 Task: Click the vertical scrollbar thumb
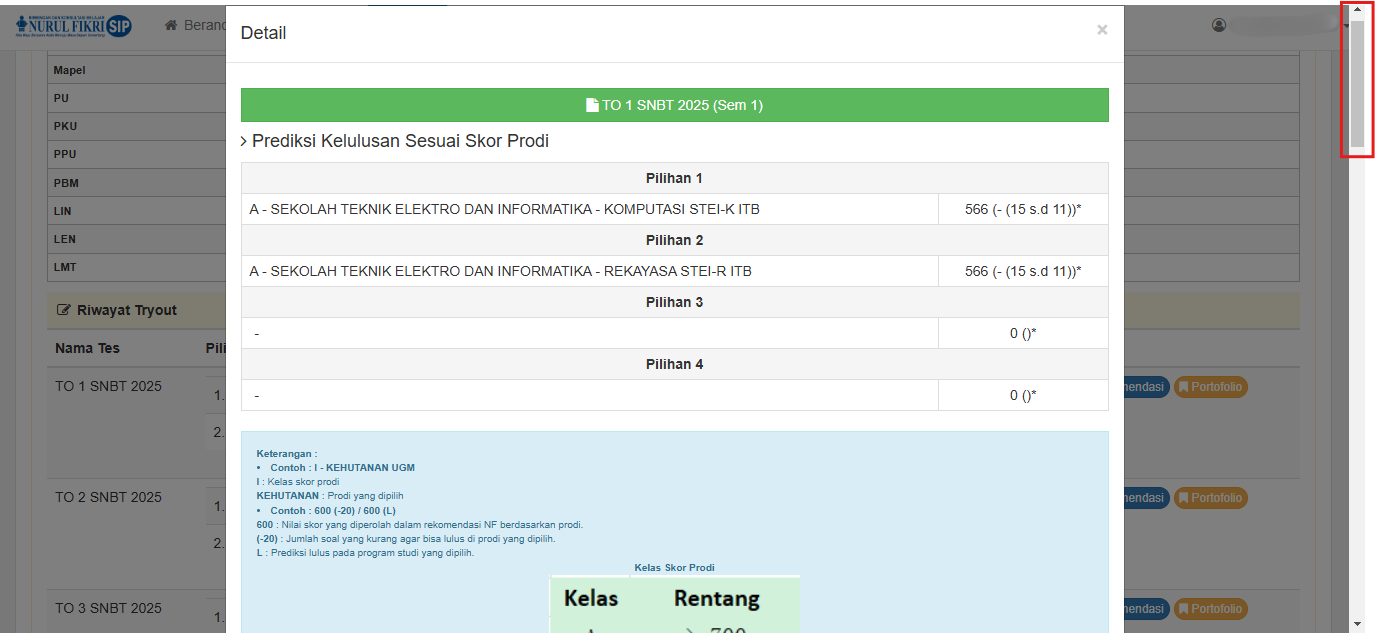[x=1357, y=82]
